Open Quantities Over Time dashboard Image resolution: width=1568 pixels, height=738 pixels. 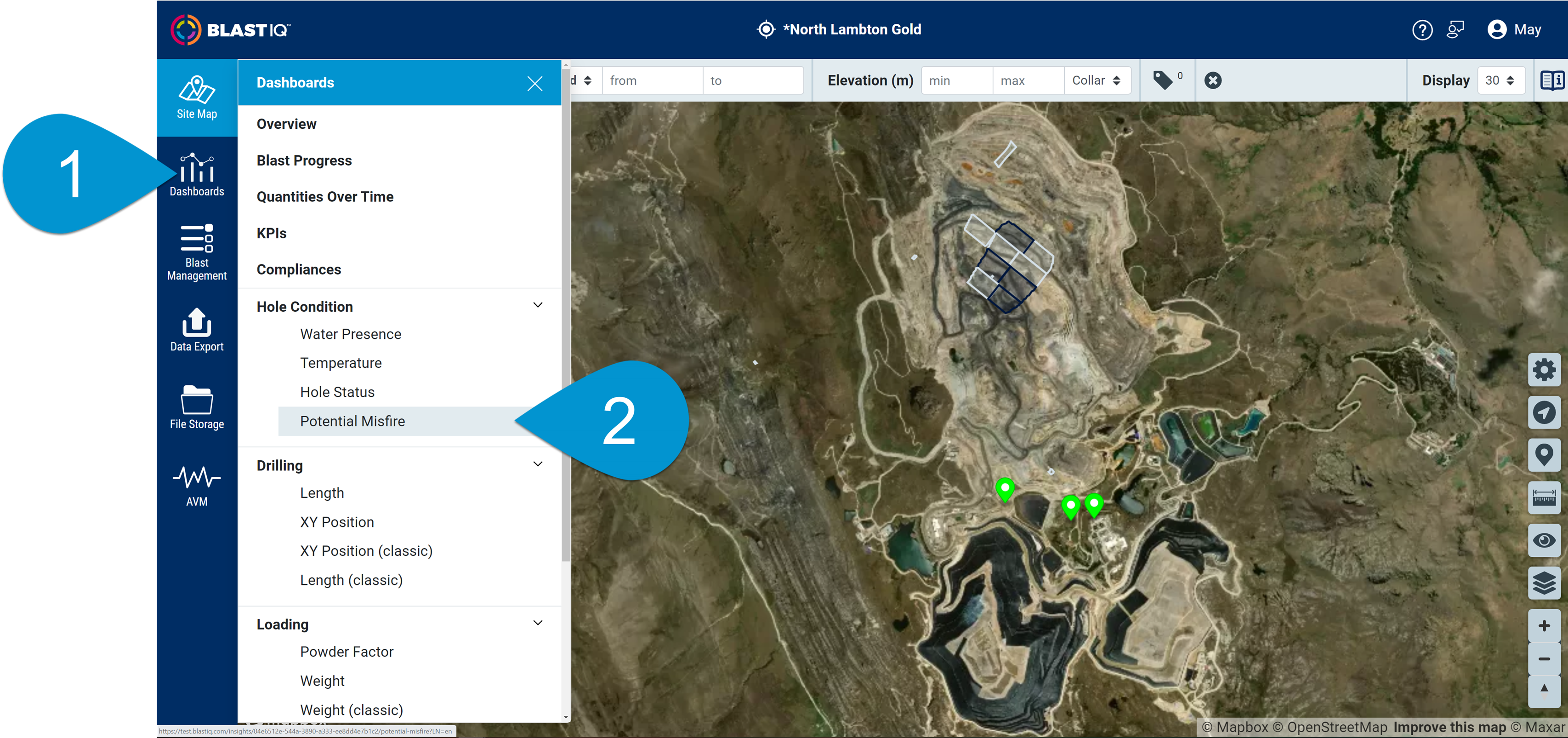[324, 197]
